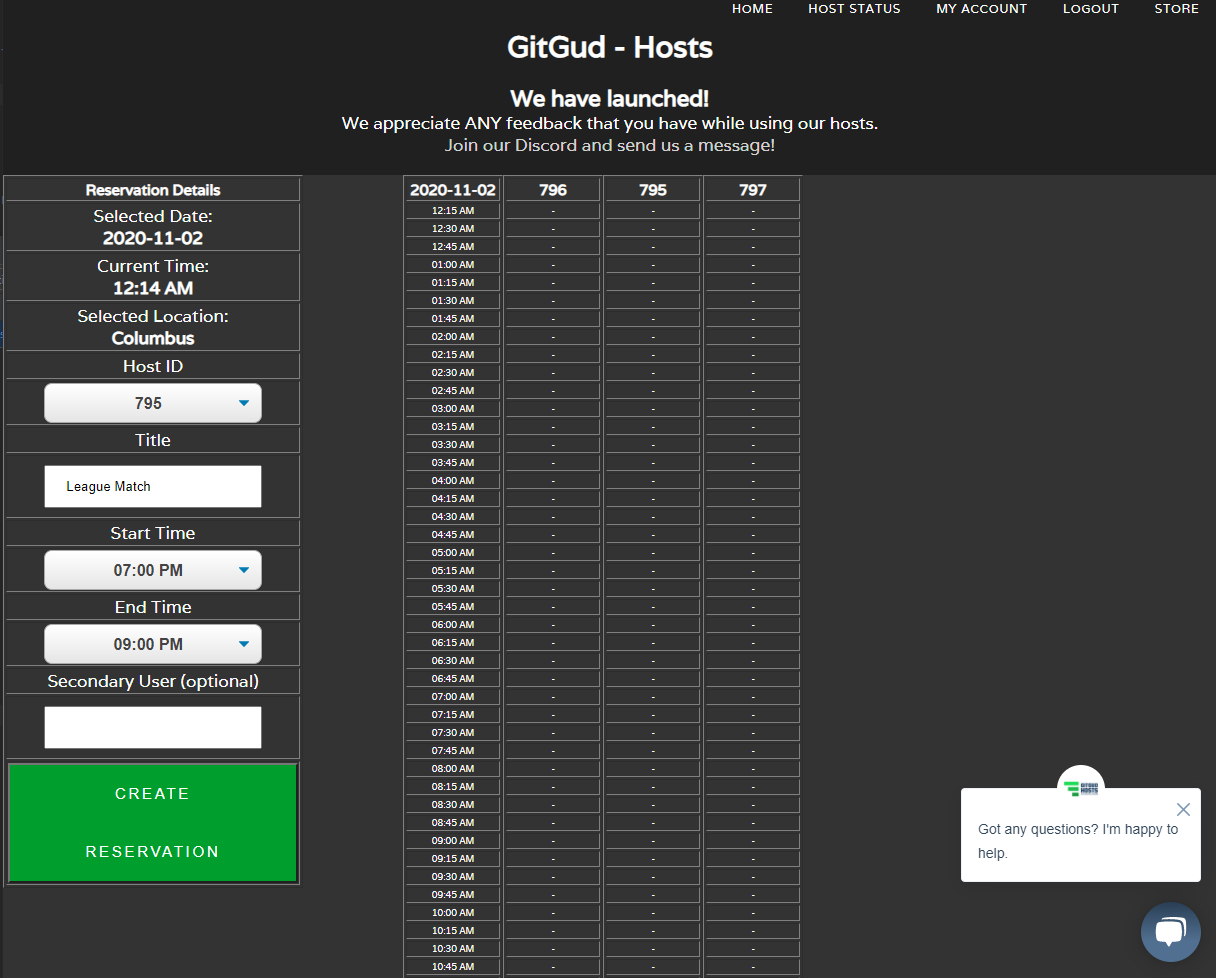1216x978 pixels.
Task: Click the 'Join our Discord' message text
Action: [x=610, y=145]
